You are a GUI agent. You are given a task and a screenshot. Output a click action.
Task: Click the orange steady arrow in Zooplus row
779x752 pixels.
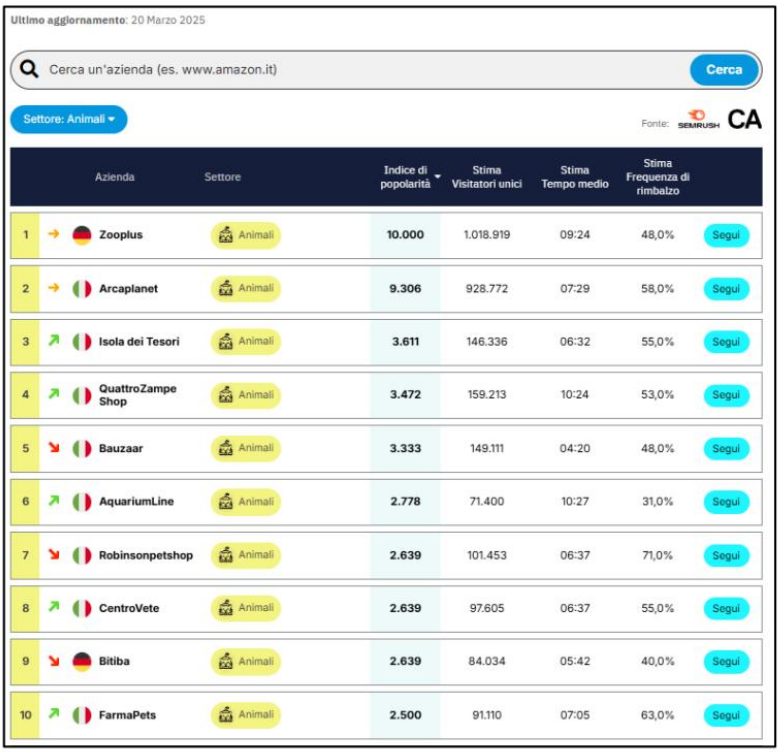coord(54,233)
